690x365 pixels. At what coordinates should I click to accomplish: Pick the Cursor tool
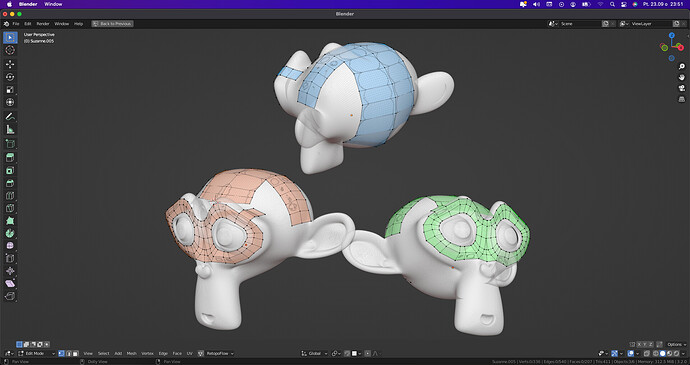[10, 50]
